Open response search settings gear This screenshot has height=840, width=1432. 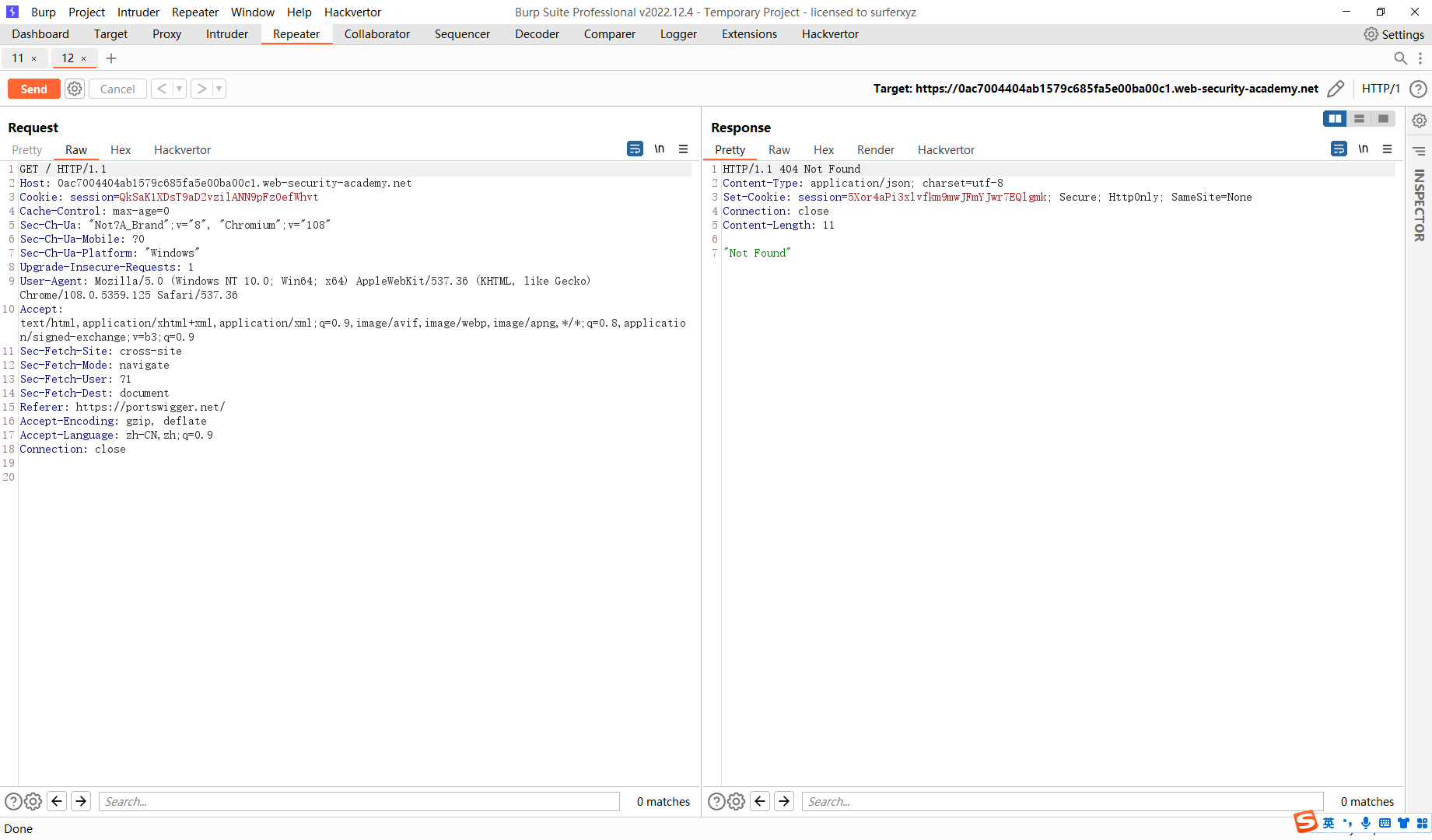736,801
